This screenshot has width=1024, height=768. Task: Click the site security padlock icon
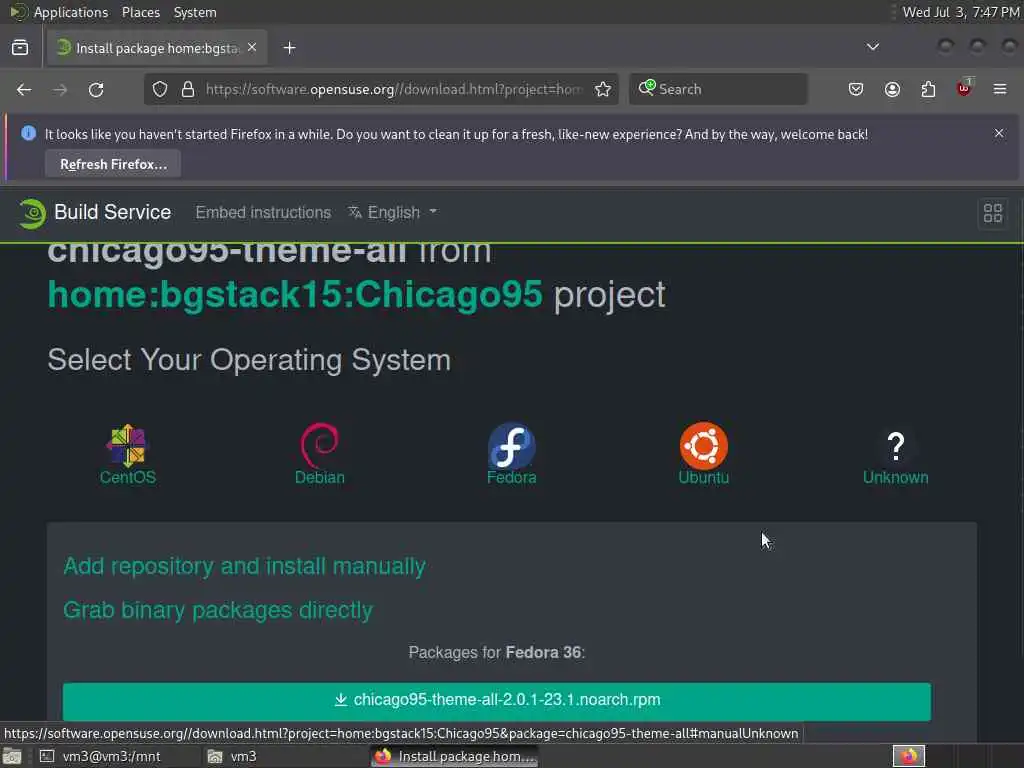[x=188, y=89]
